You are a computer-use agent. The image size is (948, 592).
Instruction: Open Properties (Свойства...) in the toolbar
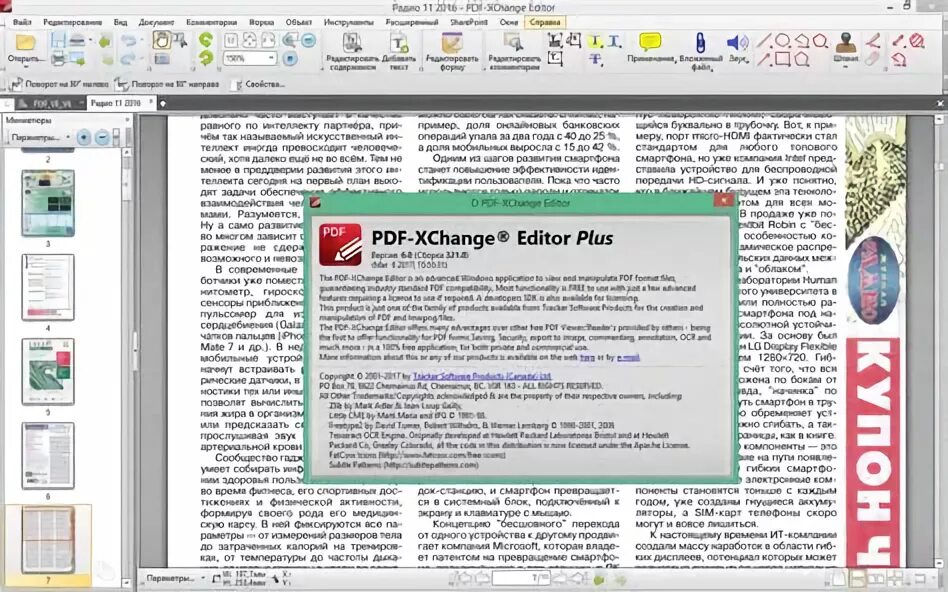(257, 84)
